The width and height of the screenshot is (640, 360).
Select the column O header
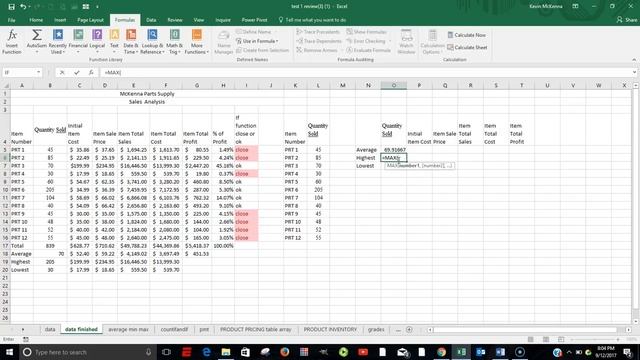(x=393, y=85)
